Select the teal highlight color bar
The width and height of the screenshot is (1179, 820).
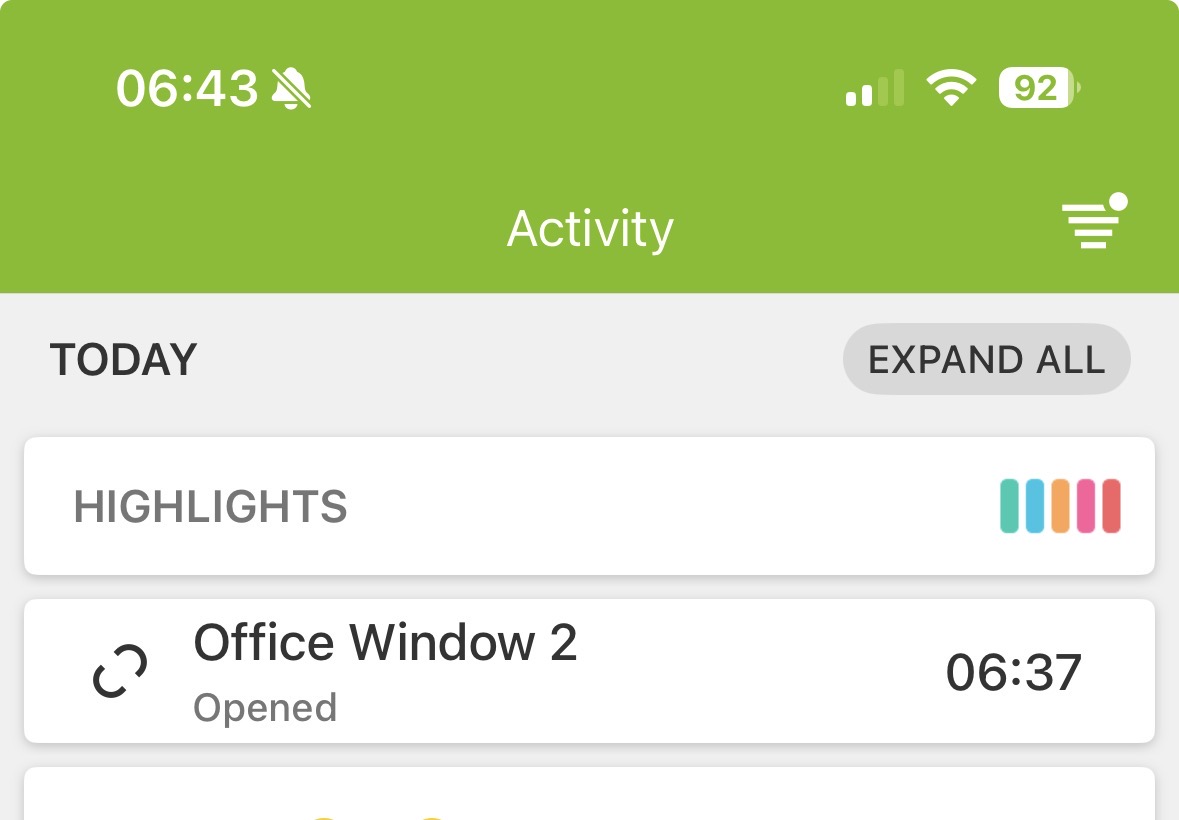(1009, 506)
